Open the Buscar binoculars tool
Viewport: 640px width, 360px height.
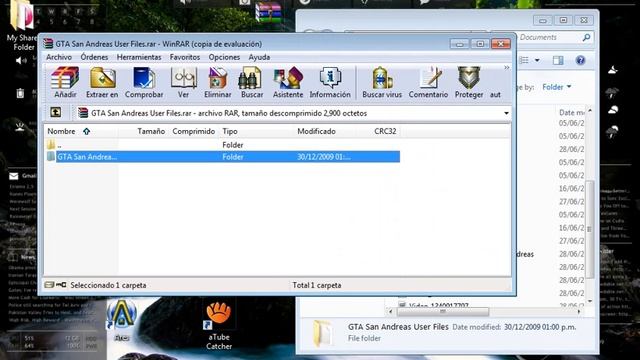coord(251,82)
